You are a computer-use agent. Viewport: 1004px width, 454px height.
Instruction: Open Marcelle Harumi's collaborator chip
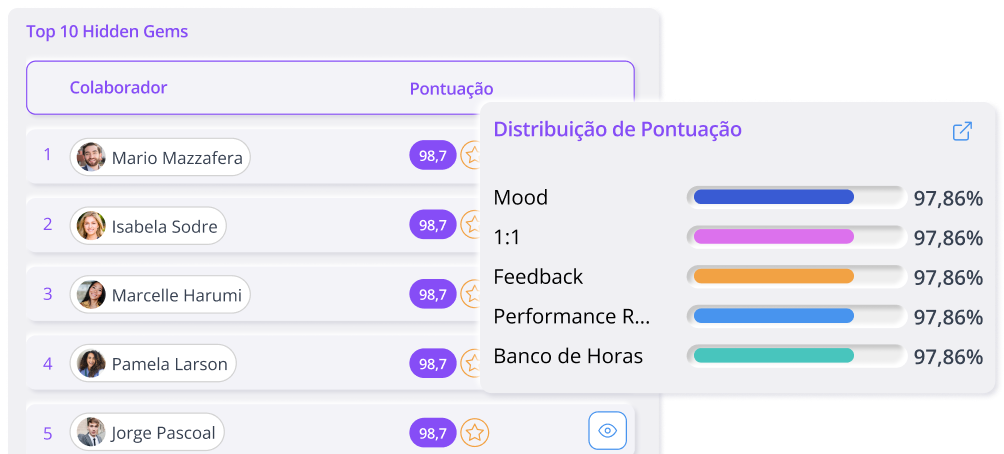click(160, 295)
